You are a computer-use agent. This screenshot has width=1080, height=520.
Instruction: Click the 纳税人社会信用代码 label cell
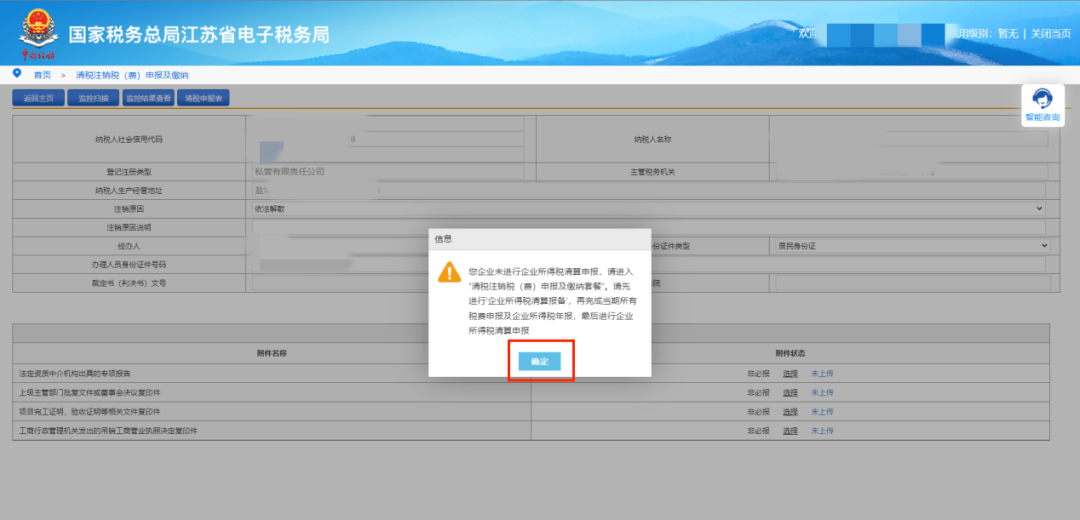click(129, 139)
